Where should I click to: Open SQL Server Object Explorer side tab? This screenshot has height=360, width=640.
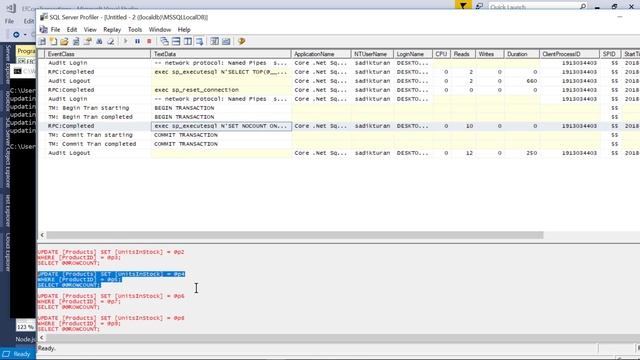coord(7,153)
